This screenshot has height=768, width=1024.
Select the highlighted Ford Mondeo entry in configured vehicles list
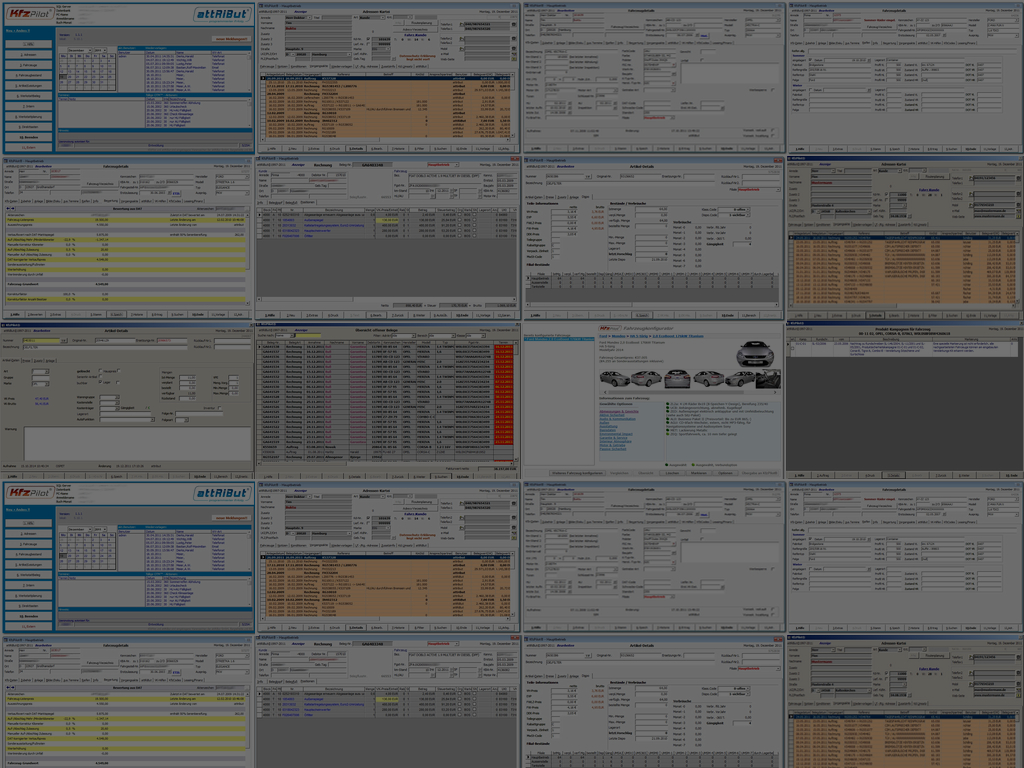coord(559,339)
